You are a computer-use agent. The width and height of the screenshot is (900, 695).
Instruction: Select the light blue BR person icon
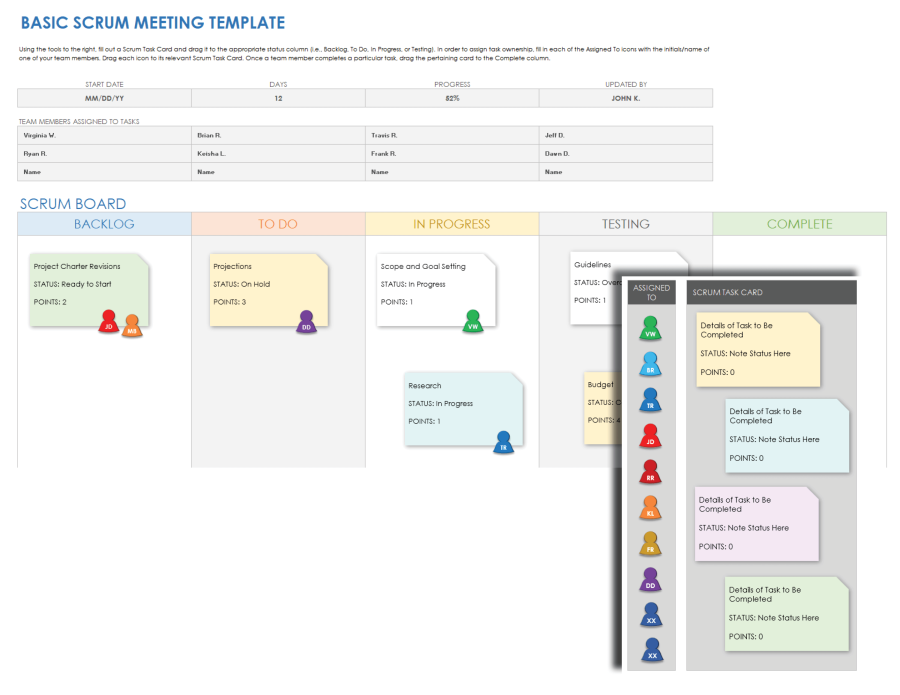point(651,364)
